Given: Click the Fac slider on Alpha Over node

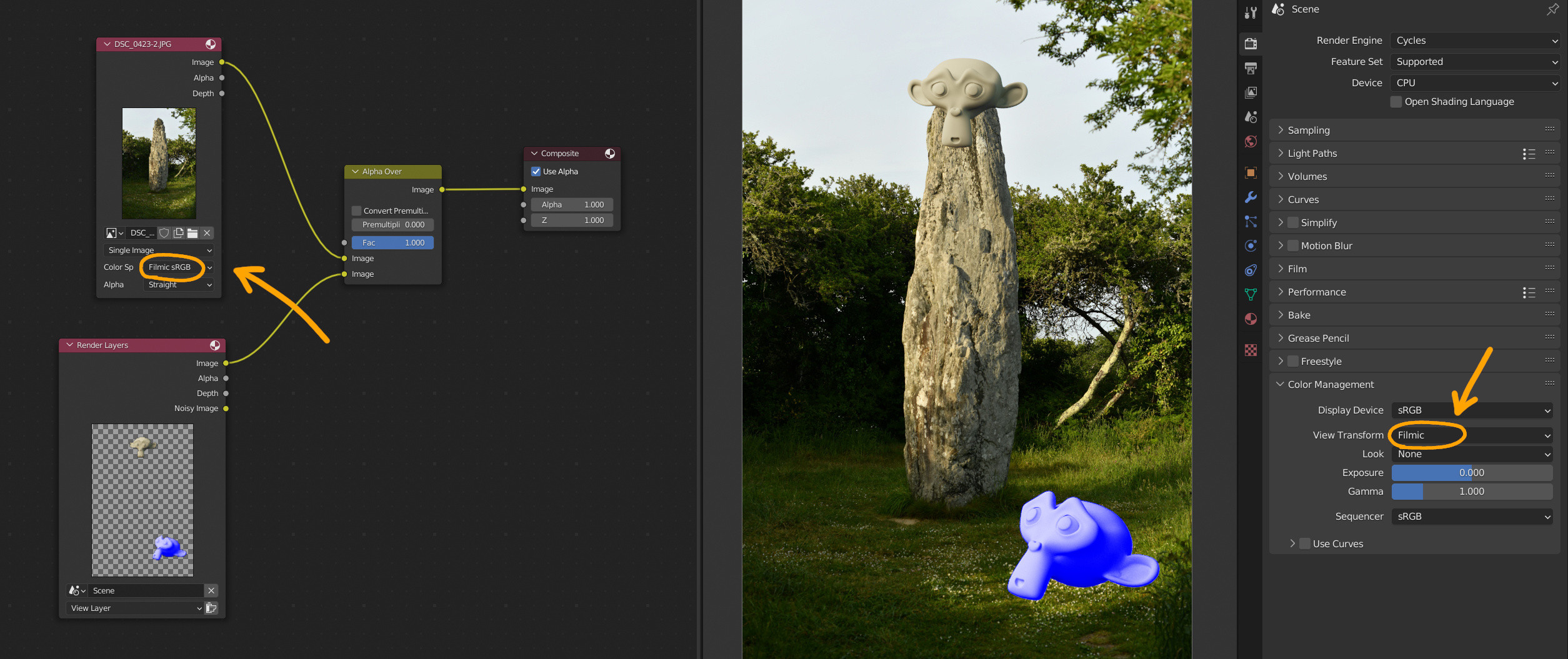Looking at the screenshot, I should click(x=393, y=243).
